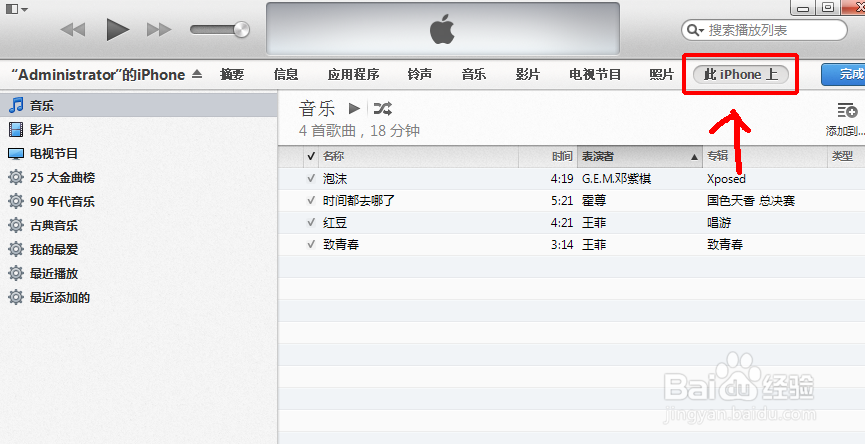Uncheck the checkbox for 泡沫

[311, 178]
